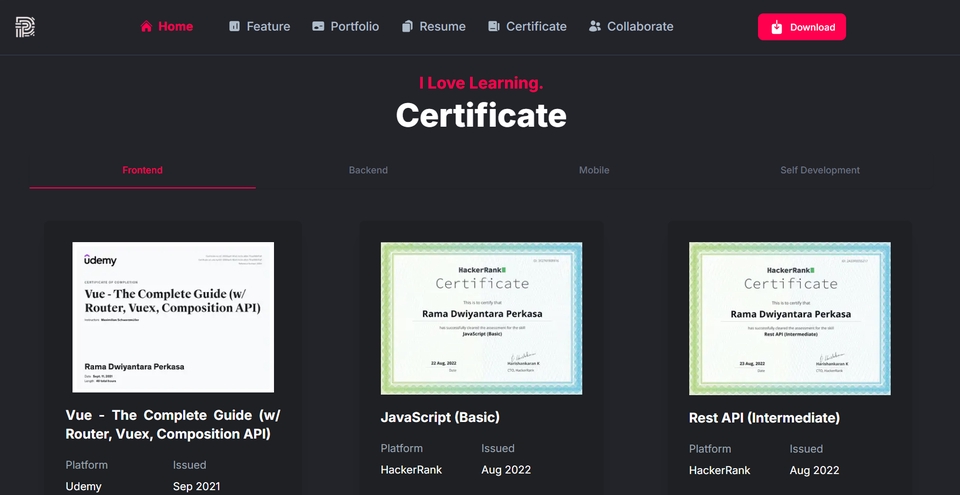
Task: Click the Portfolio card icon
Action: click(318, 26)
